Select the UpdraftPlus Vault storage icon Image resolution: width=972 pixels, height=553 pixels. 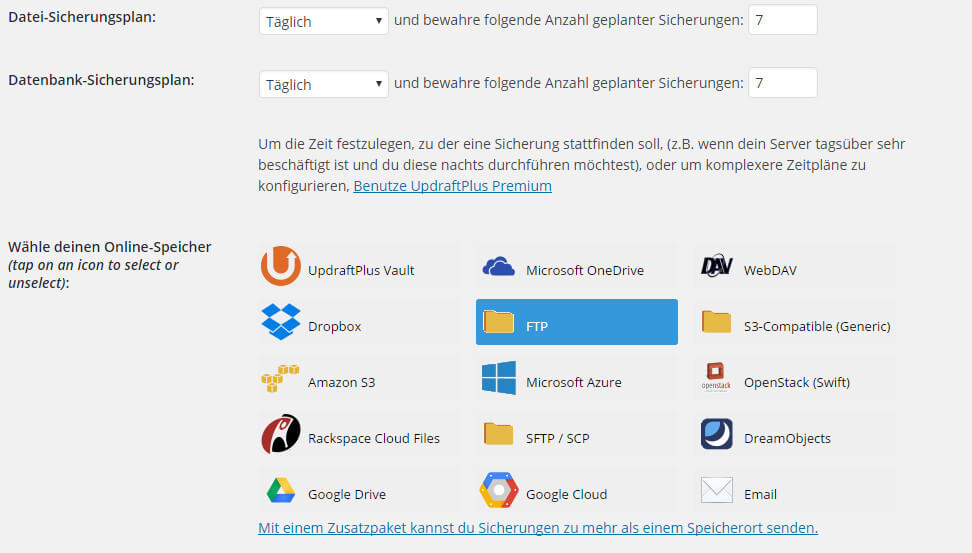pyautogui.click(x=281, y=266)
